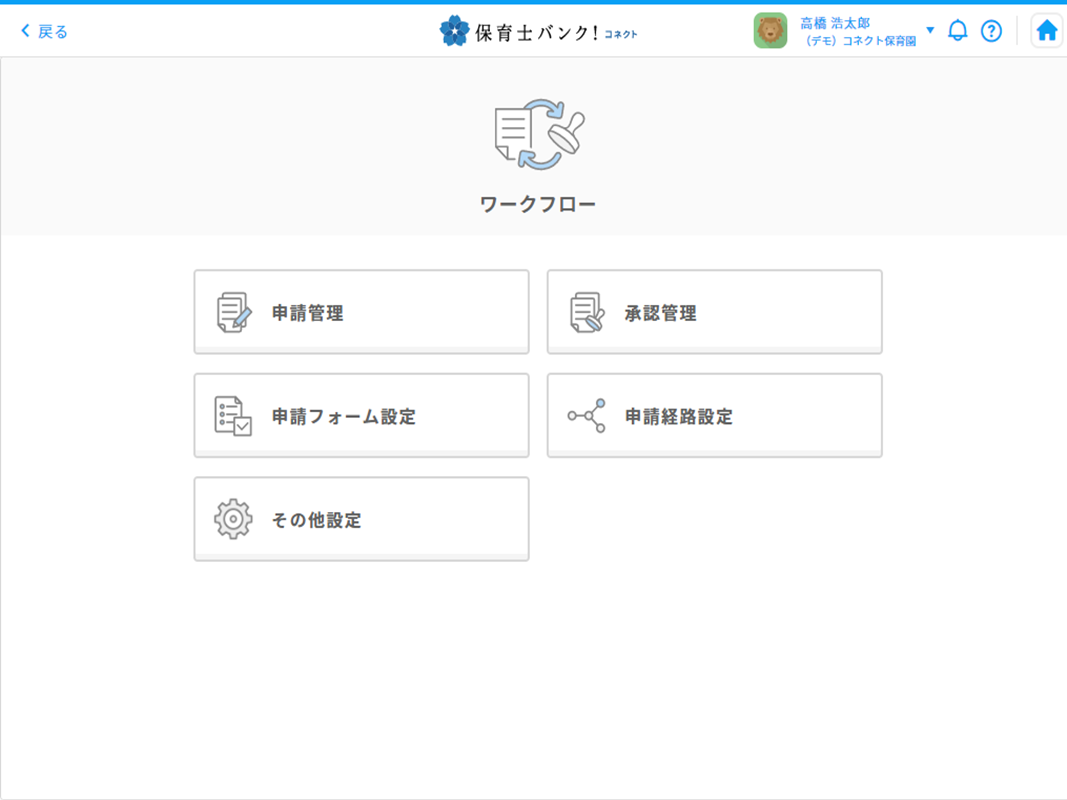Click the 申請管理 document pencil icon

tap(234, 313)
